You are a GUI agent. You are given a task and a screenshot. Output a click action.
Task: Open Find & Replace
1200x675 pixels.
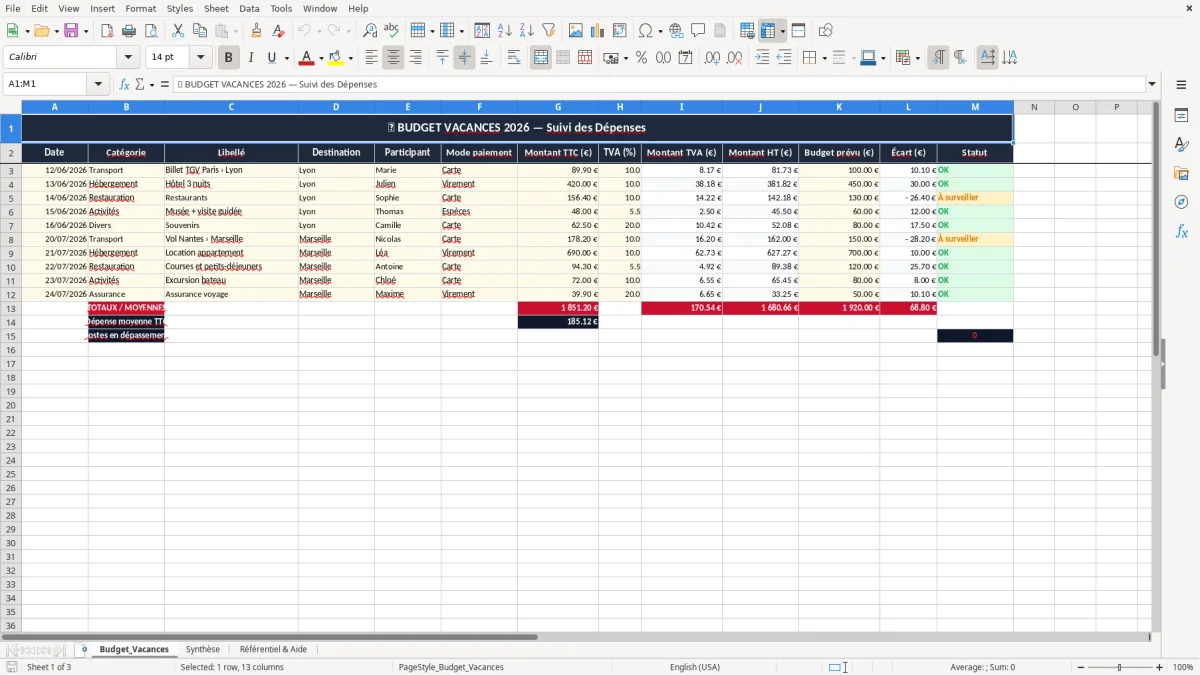pos(370,31)
